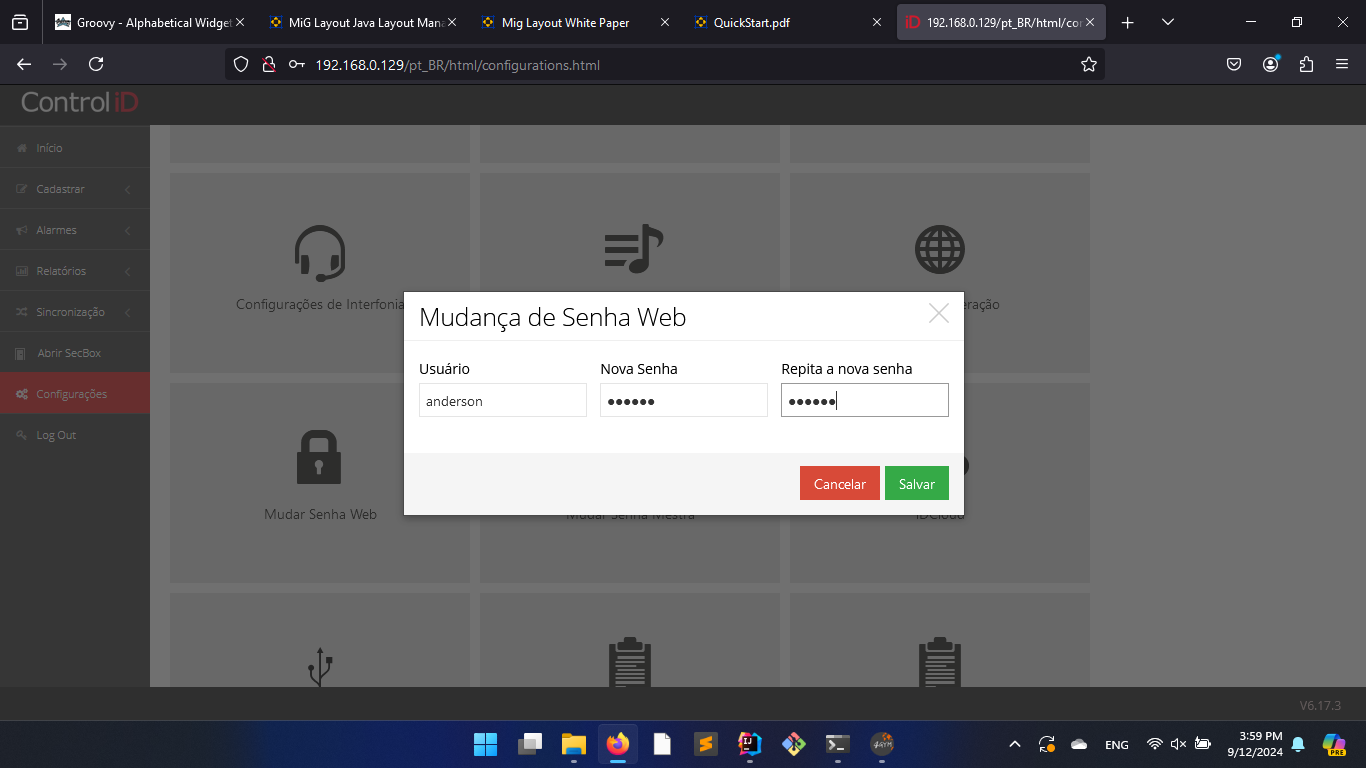
Task: Expand the Sincronização sidebar menu
Action: (x=70, y=312)
